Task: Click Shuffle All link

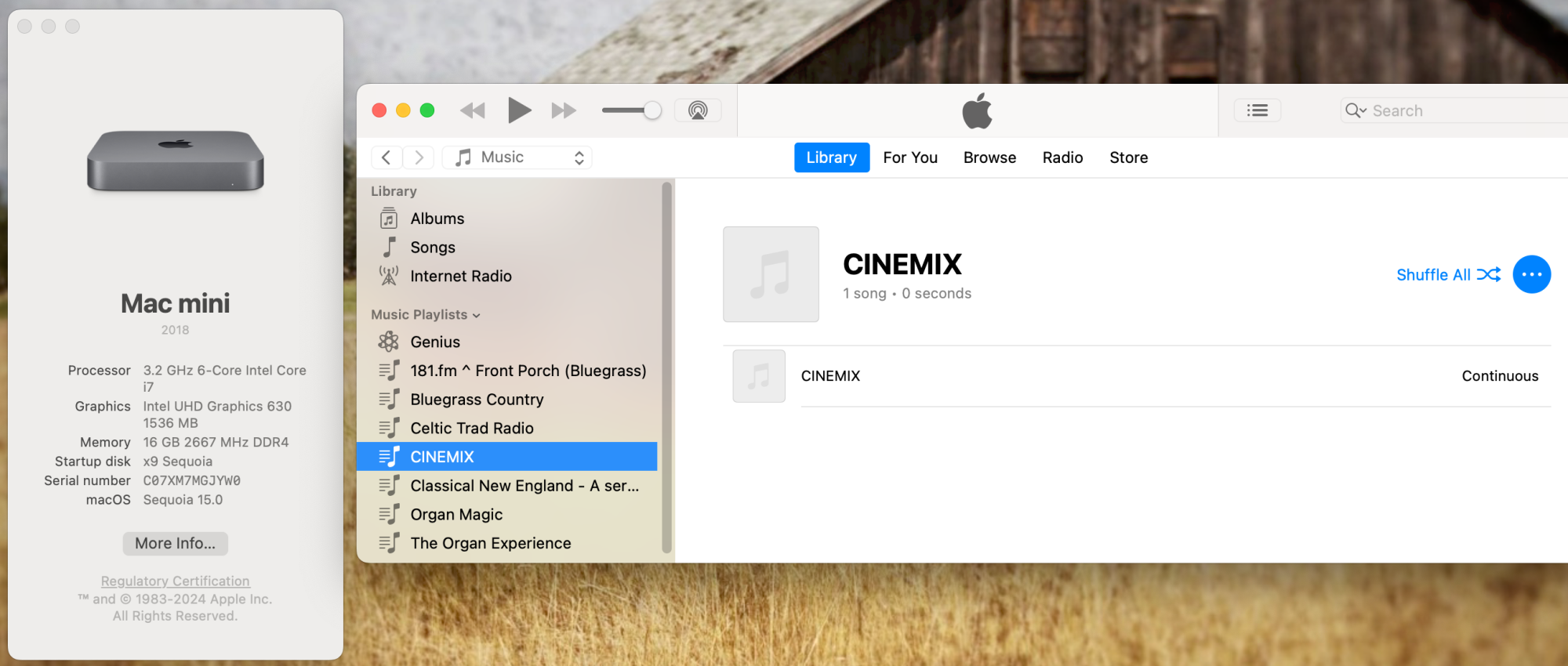Action: (1433, 275)
